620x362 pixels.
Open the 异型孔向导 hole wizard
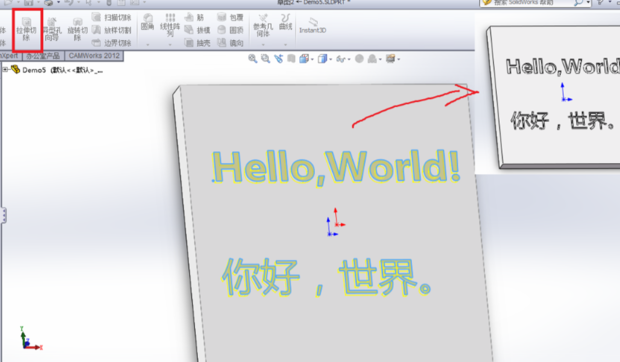click(x=52, y=30)
